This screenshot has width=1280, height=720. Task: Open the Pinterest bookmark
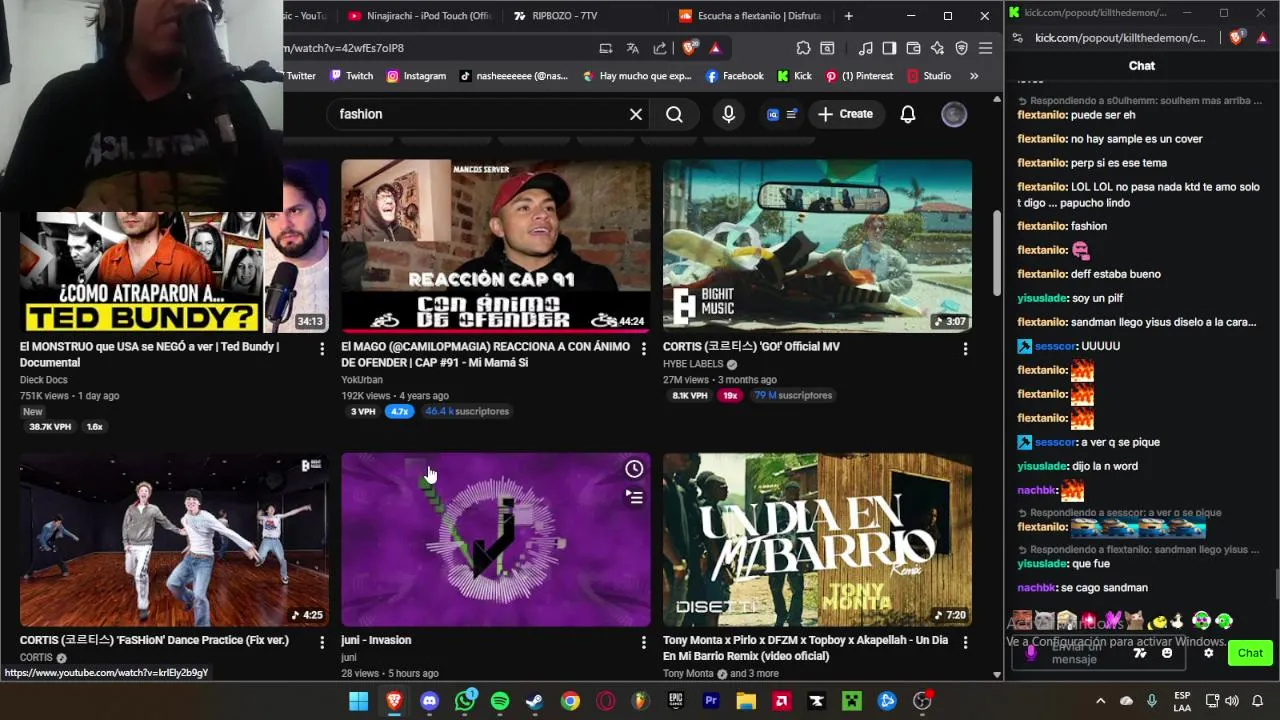pyautogui.click(x=859, y=76)
